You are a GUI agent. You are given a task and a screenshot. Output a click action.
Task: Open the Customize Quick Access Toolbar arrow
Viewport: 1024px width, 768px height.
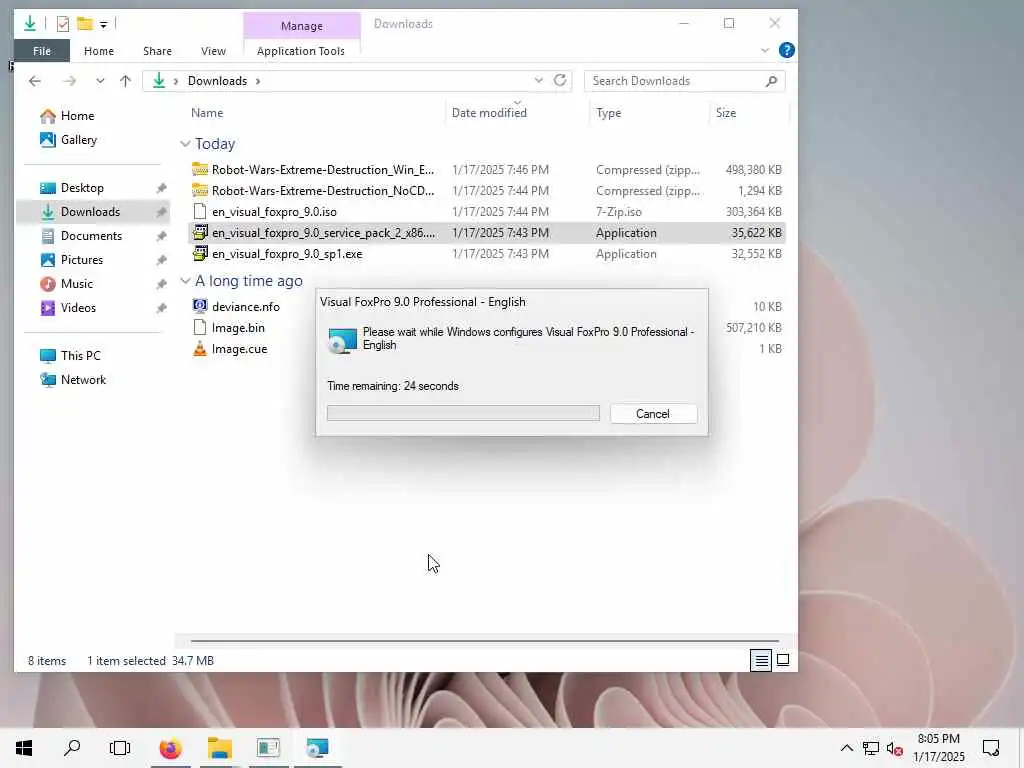[x=103, y=25]
